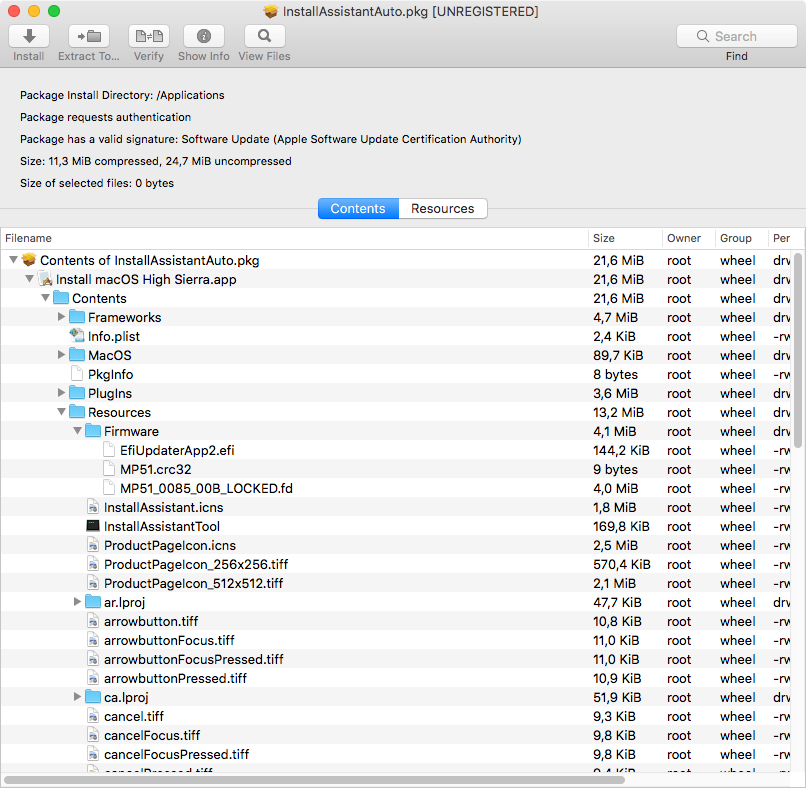Click the PlugIns folder icon
This screenshot has width=806, height=788.
click(77, 393)
